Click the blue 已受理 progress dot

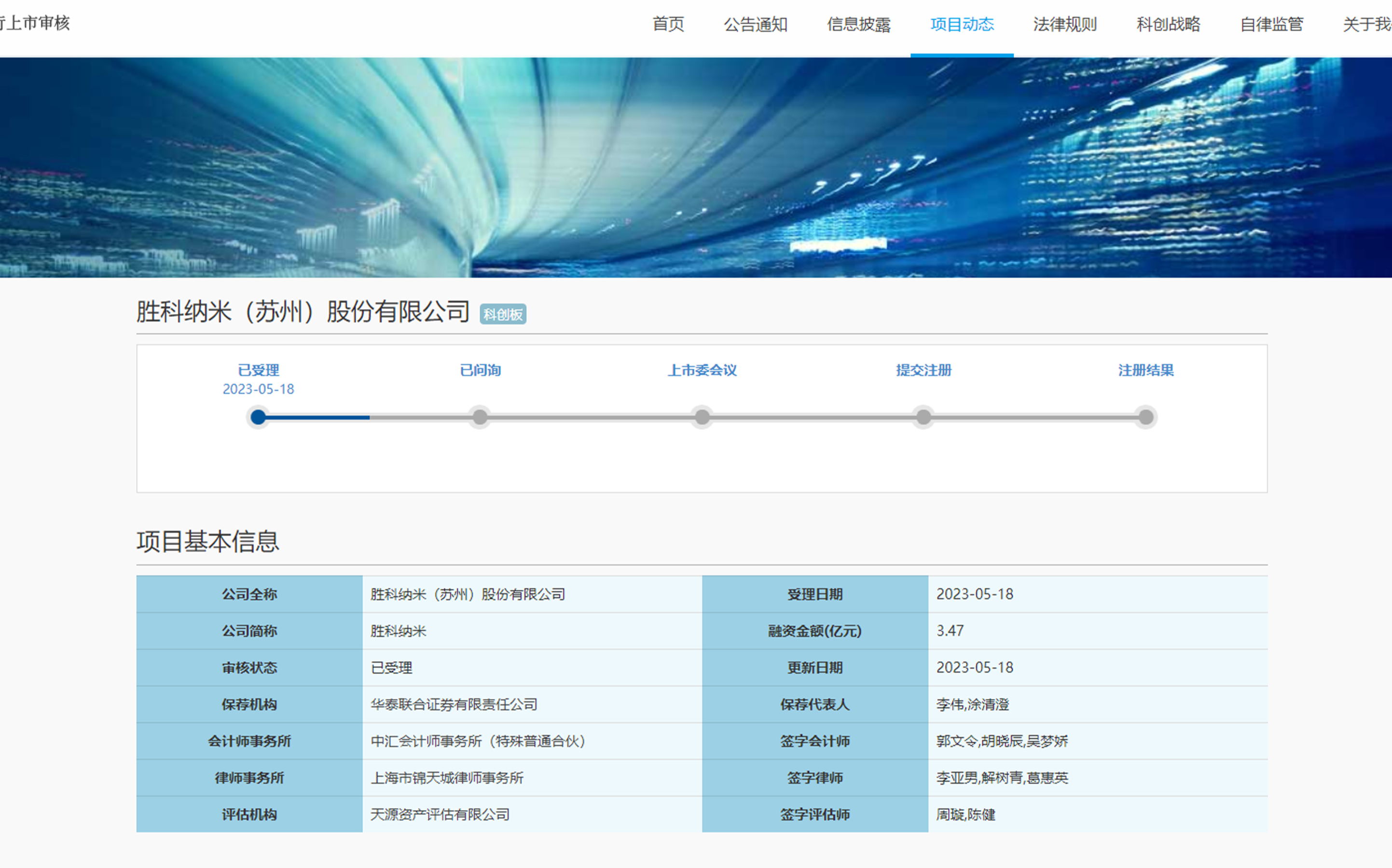tap(259, 417)
